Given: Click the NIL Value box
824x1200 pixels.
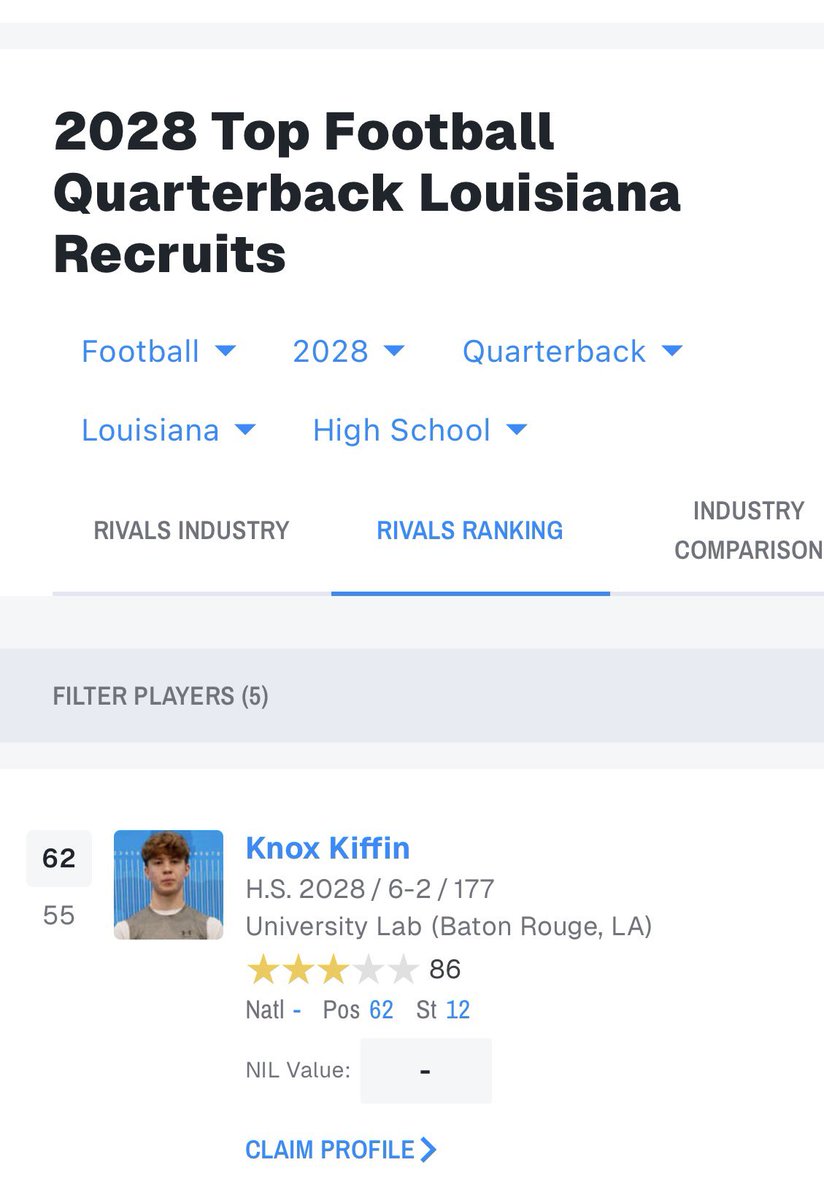Looking at the screenshot, I should 426,1071.
